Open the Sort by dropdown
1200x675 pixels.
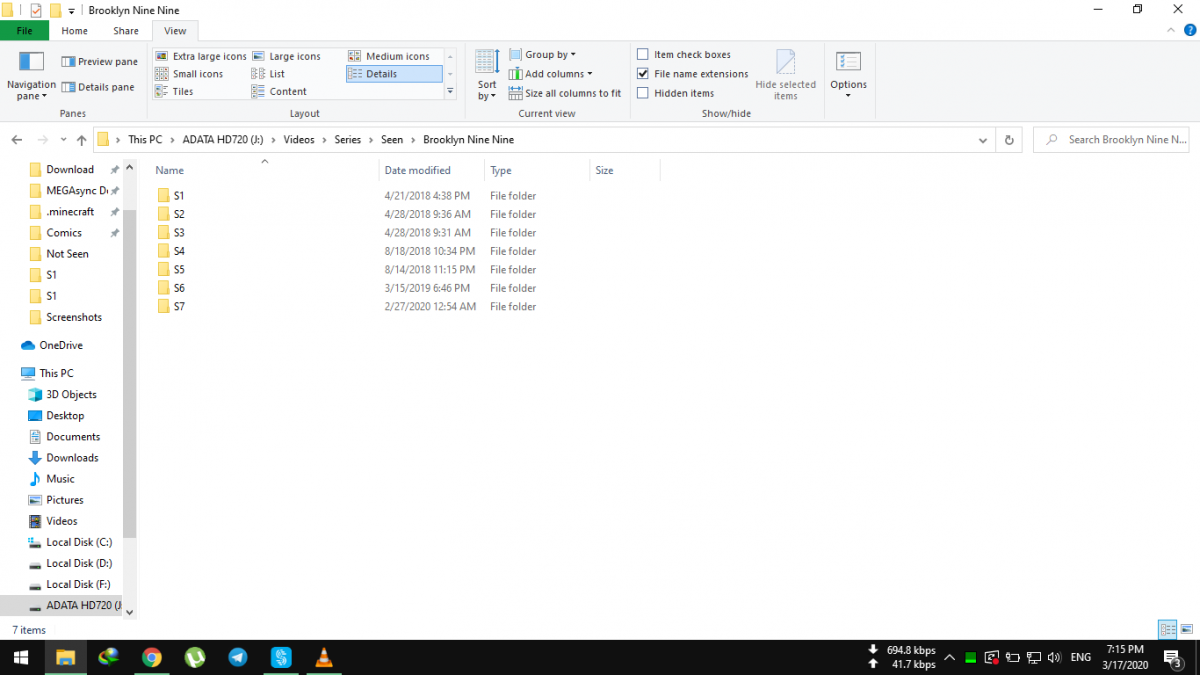487,75
